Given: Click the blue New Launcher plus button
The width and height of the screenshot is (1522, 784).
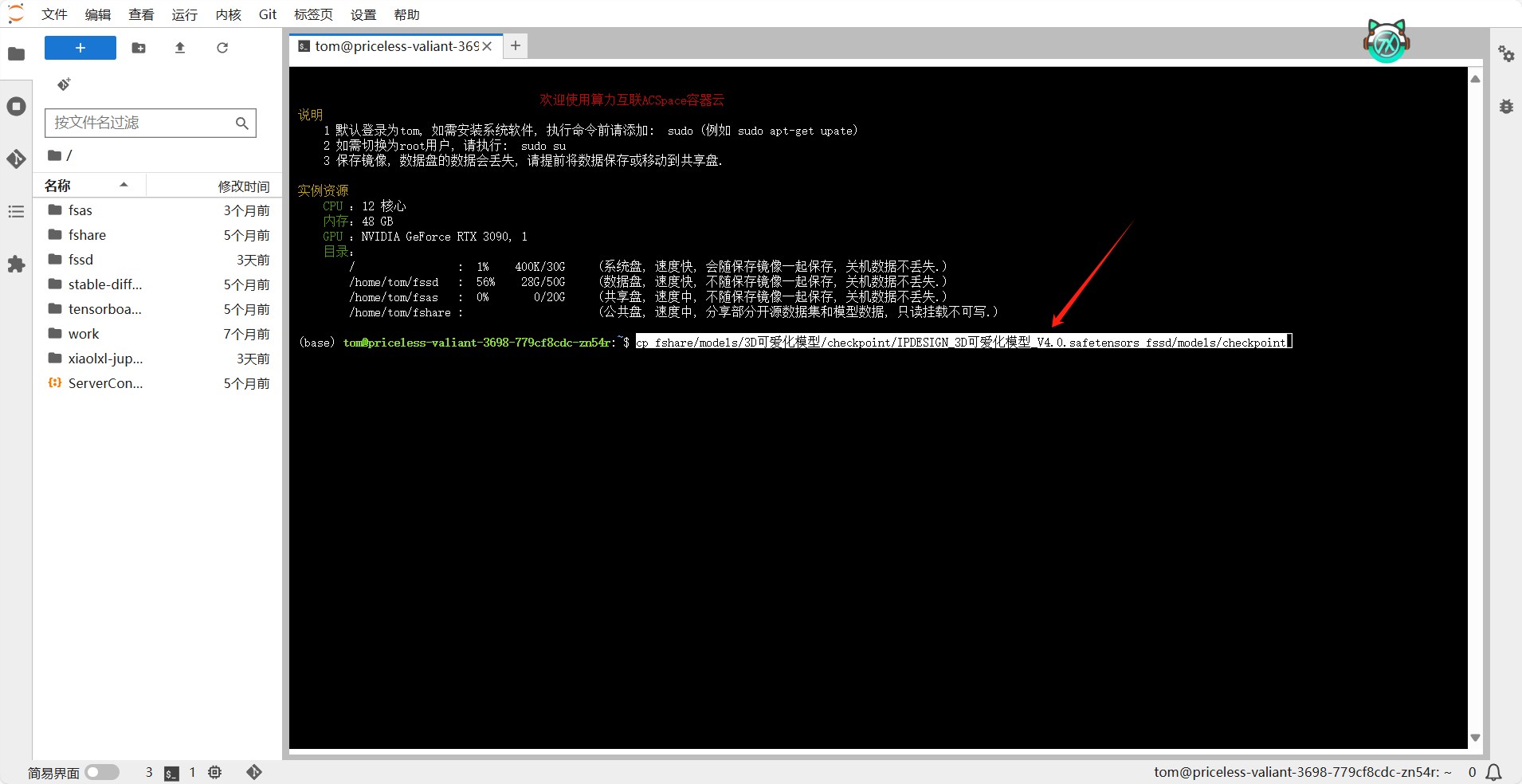Looking at the screenshot, I should 80,48.
